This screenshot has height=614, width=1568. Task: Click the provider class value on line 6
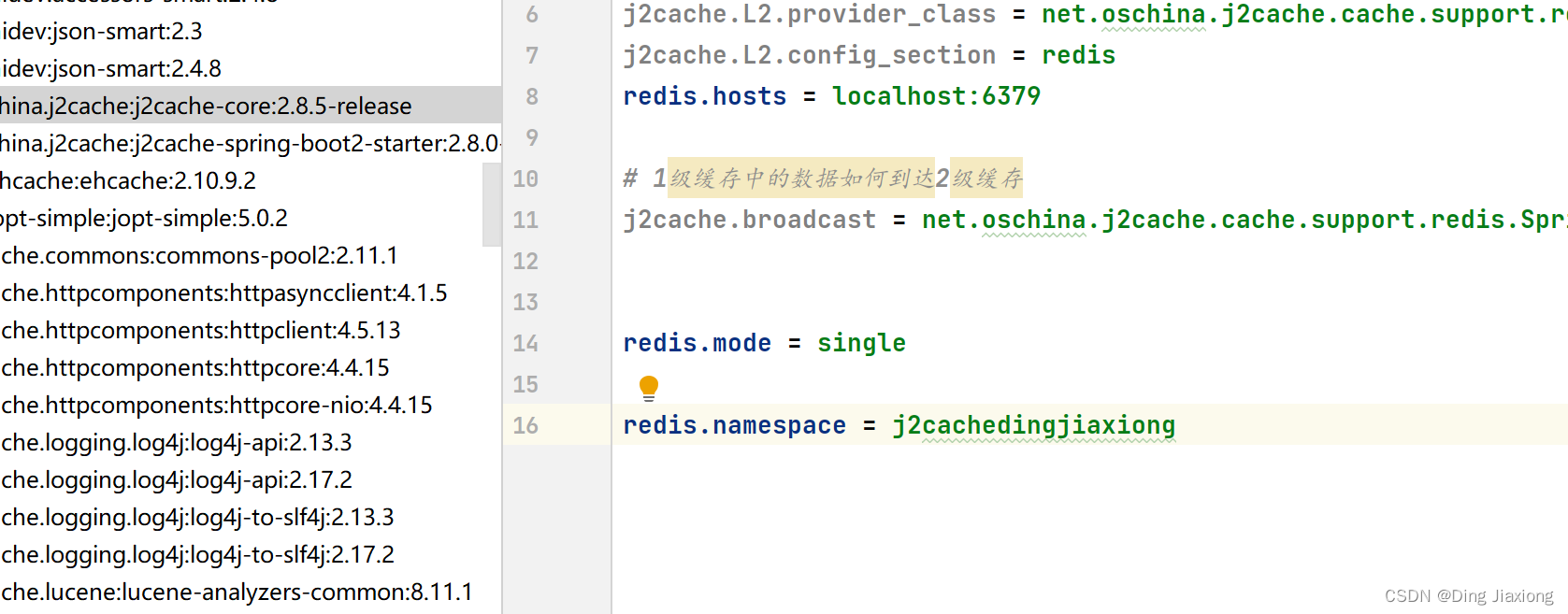[1304, 14]
